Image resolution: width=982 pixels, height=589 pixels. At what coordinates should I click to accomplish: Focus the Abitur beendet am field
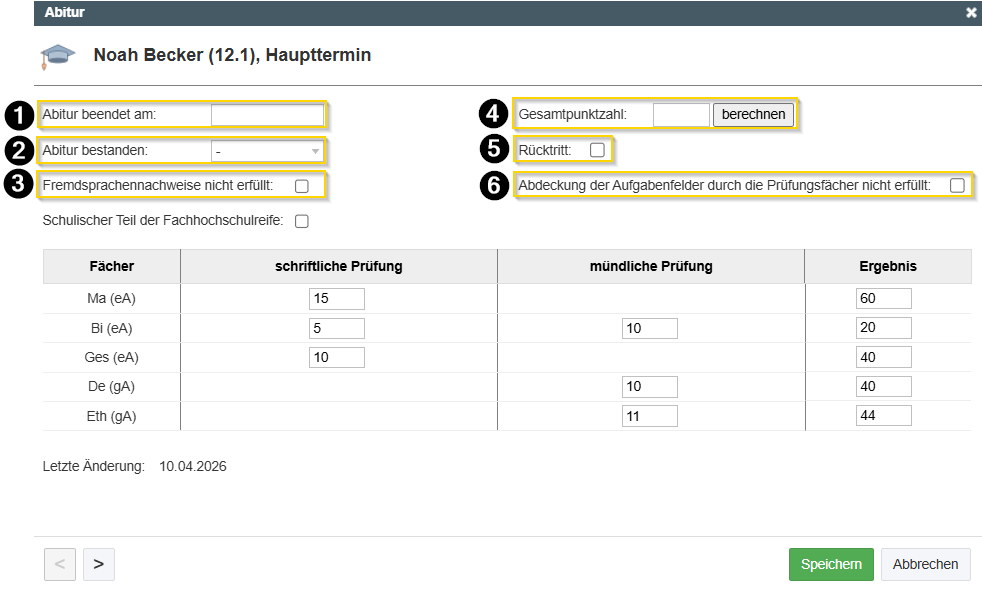coord(268,115)
